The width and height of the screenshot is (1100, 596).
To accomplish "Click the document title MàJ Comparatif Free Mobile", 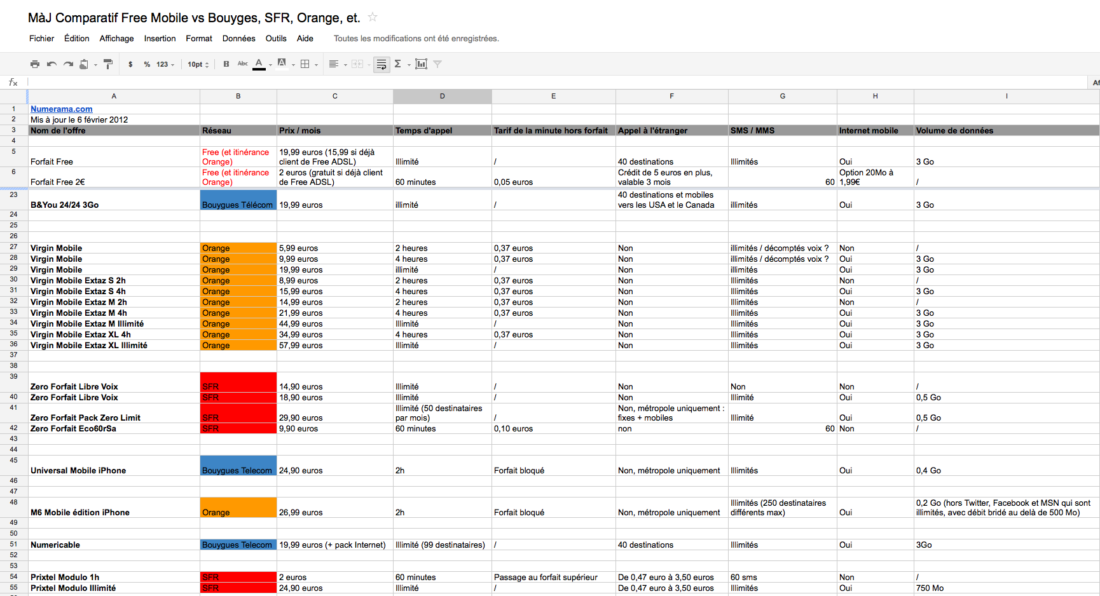I will pos(194,18).
